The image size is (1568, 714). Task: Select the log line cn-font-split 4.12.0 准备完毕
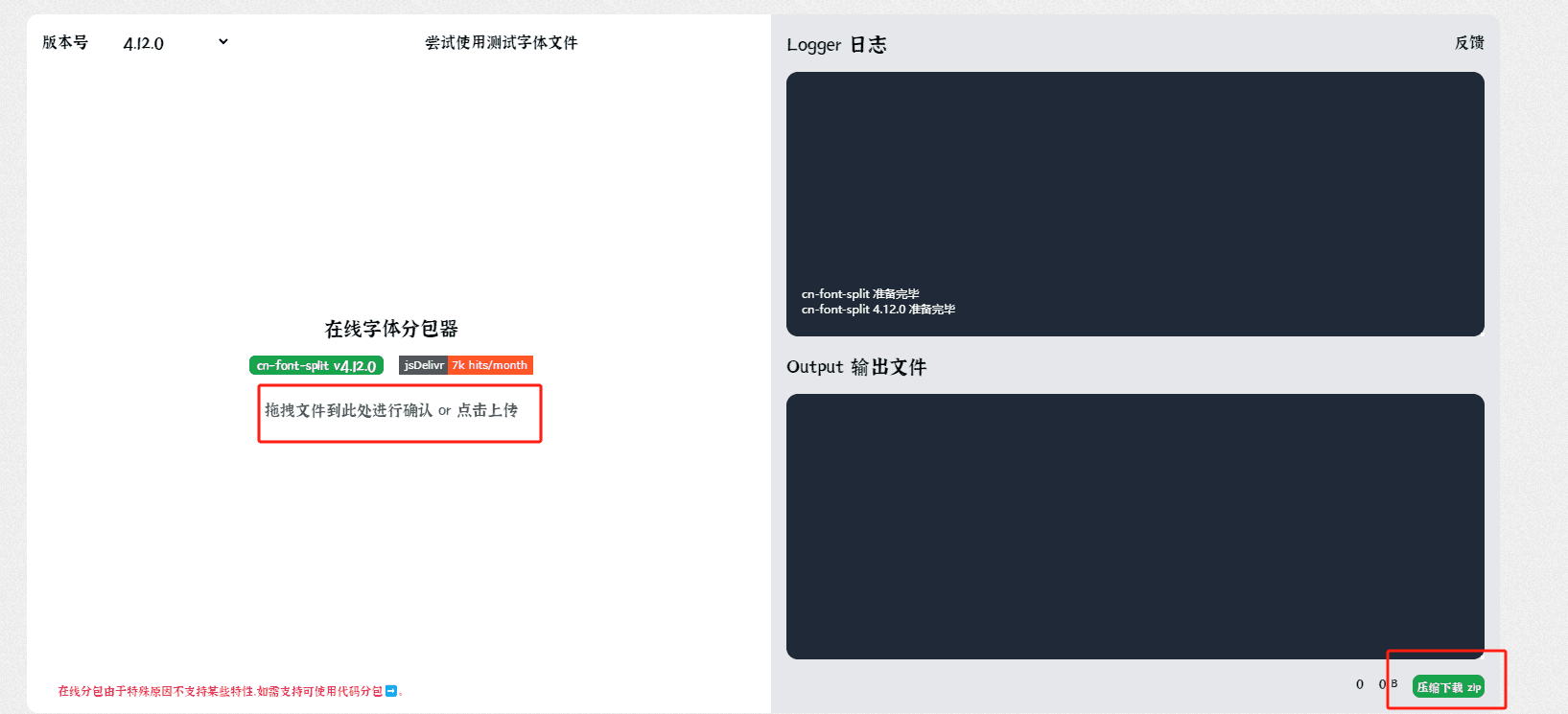pos(878,310)
